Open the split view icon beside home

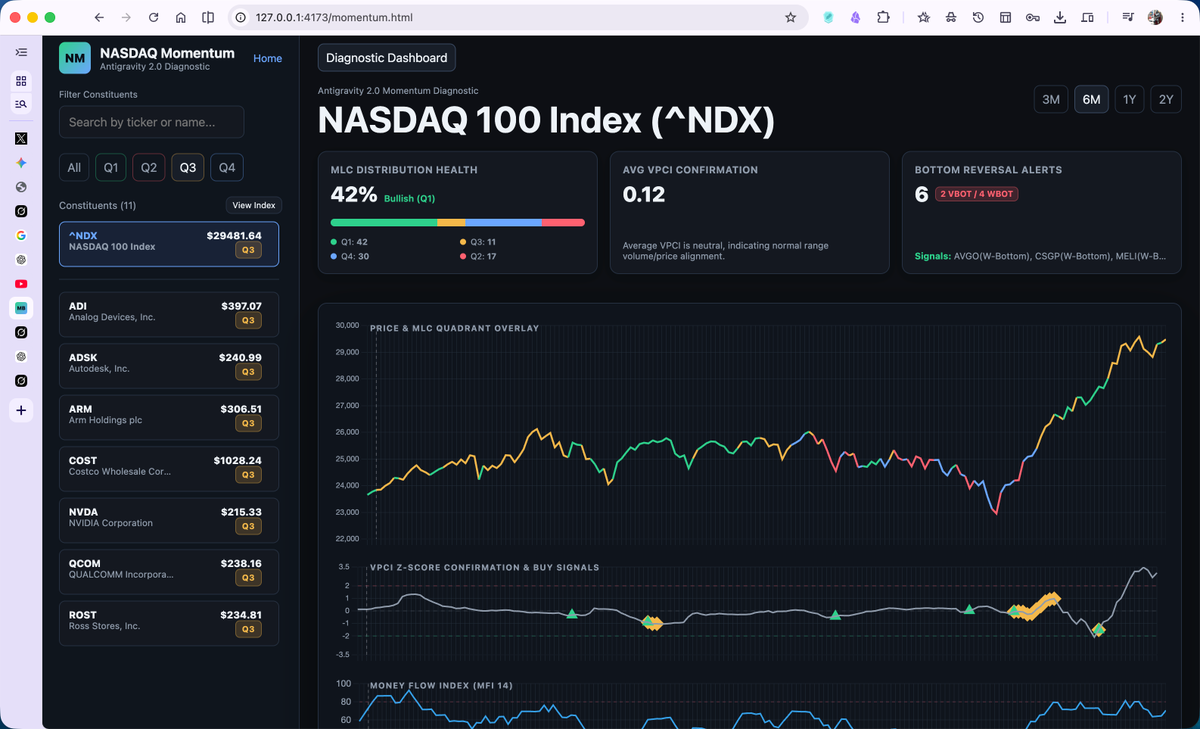coord(208,17)
